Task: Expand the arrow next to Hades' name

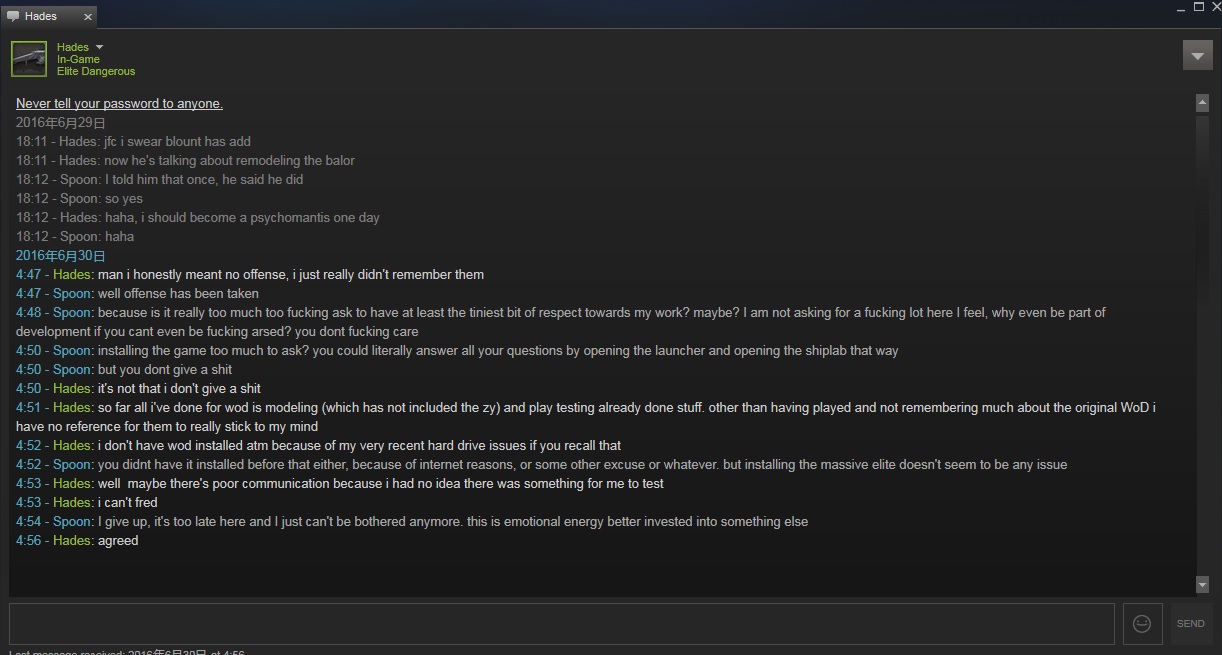Action: pyautogui.click(x=99, y=47)
